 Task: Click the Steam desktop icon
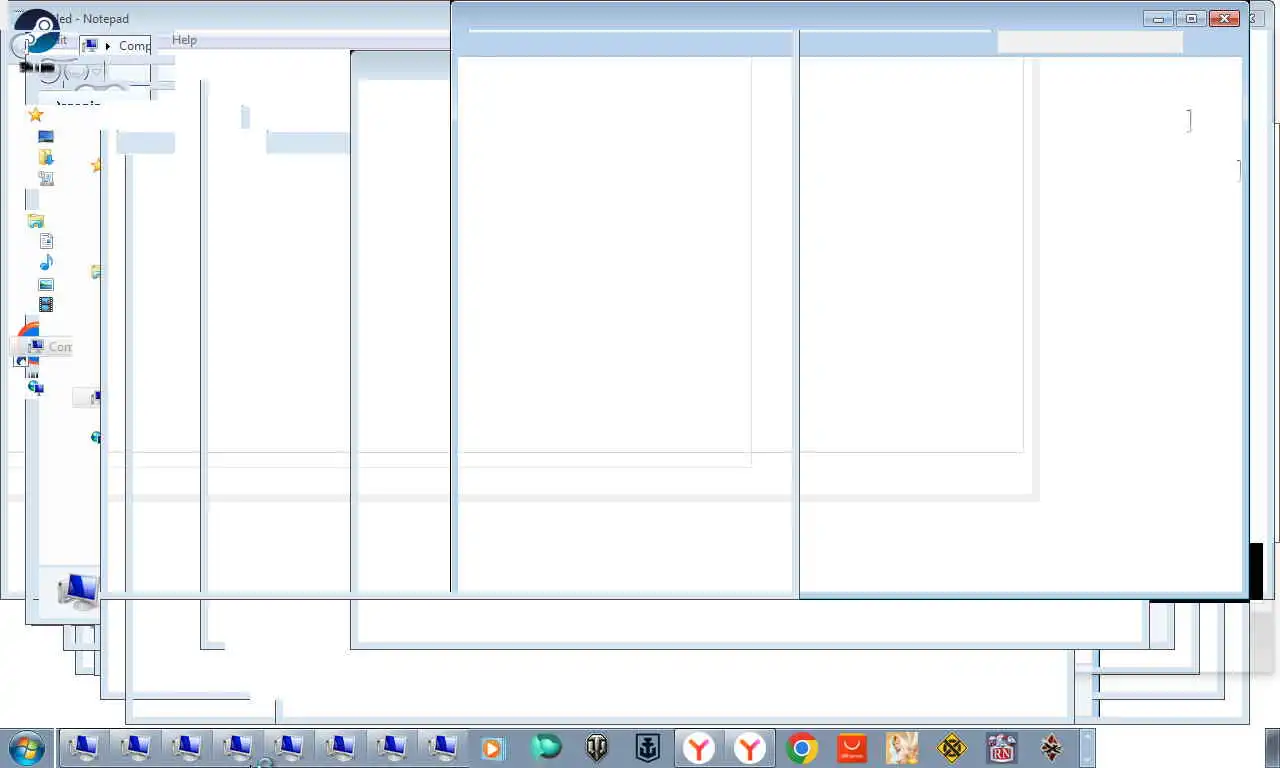[37, 31]
